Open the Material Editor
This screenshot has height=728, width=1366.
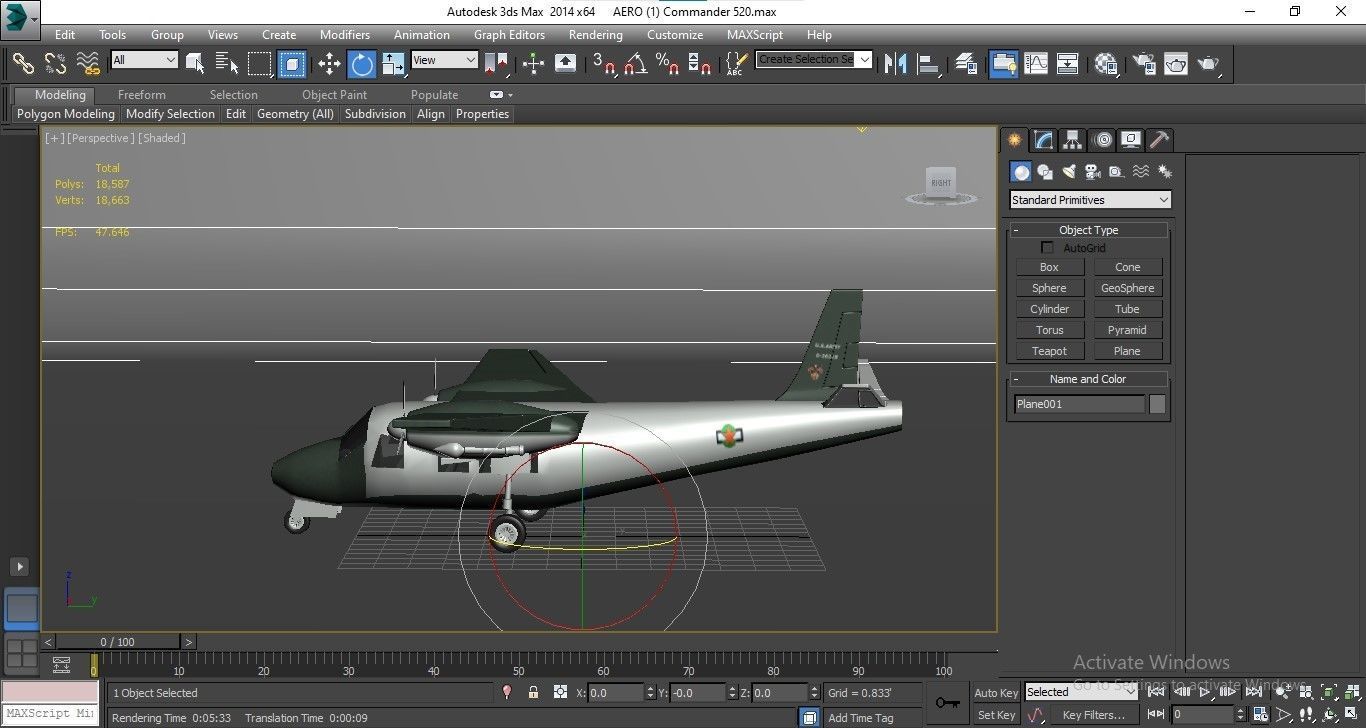pos(1105,63)
